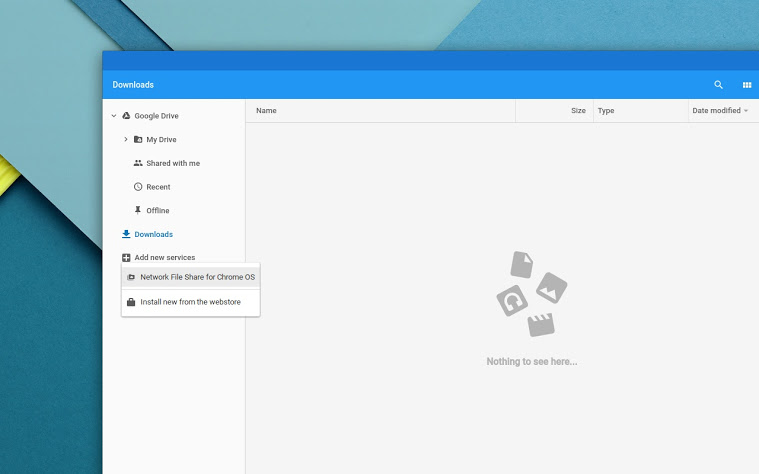Viewport: 759px width, 474px height.
Task: Click the Offline pin icon
Action: (138, 210)
